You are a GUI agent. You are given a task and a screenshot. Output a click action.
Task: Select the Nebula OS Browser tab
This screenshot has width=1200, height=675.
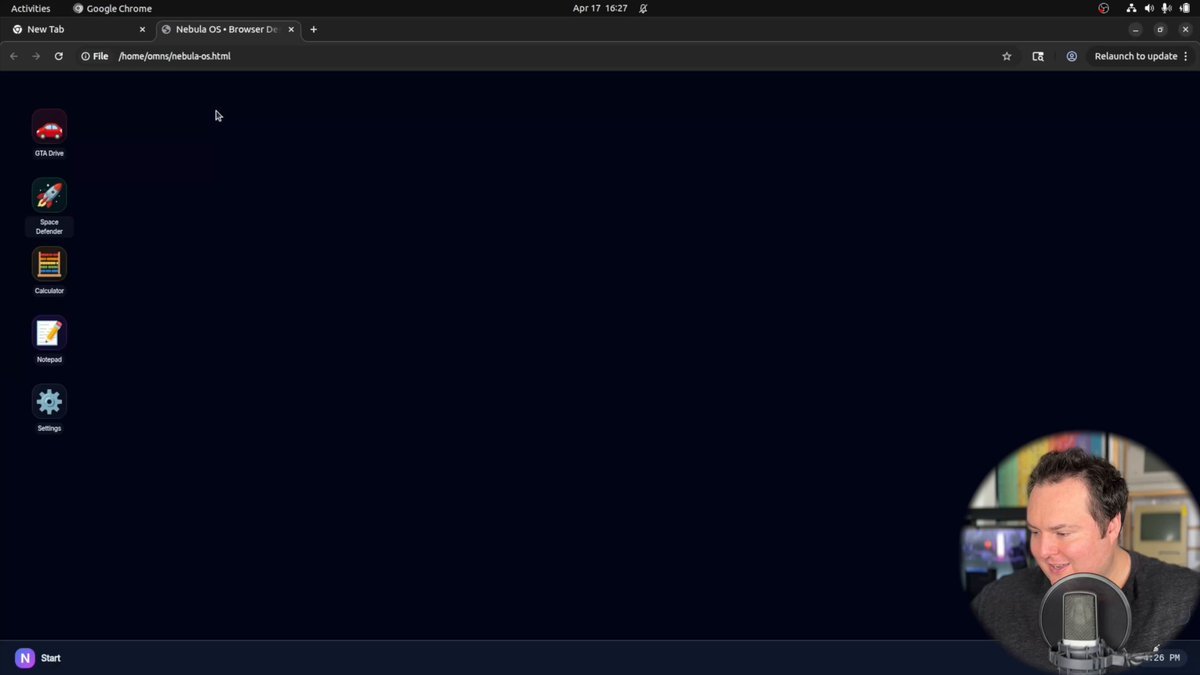[x=222, y=29]
